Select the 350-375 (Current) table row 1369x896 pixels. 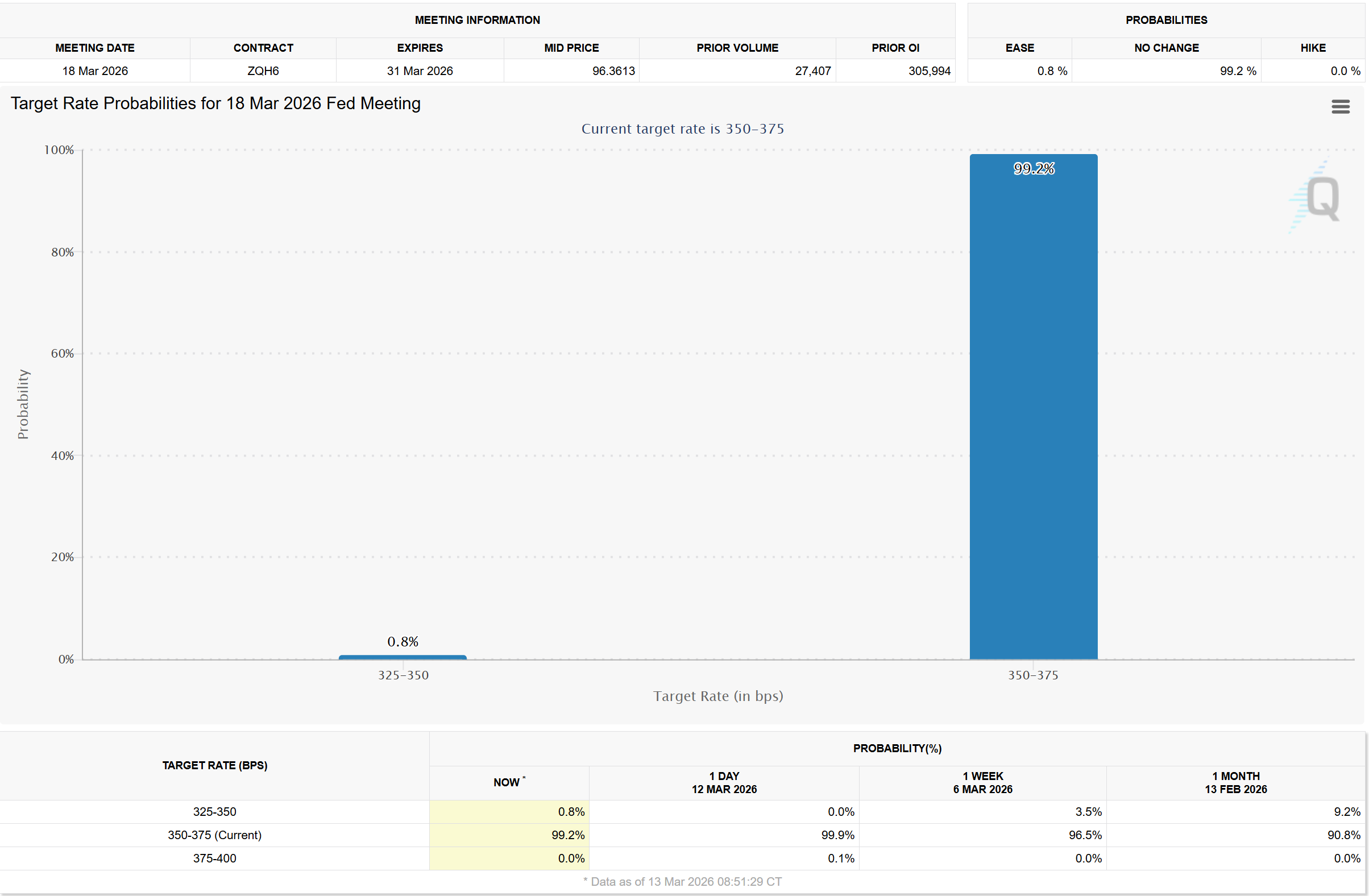tap(214, 835)
